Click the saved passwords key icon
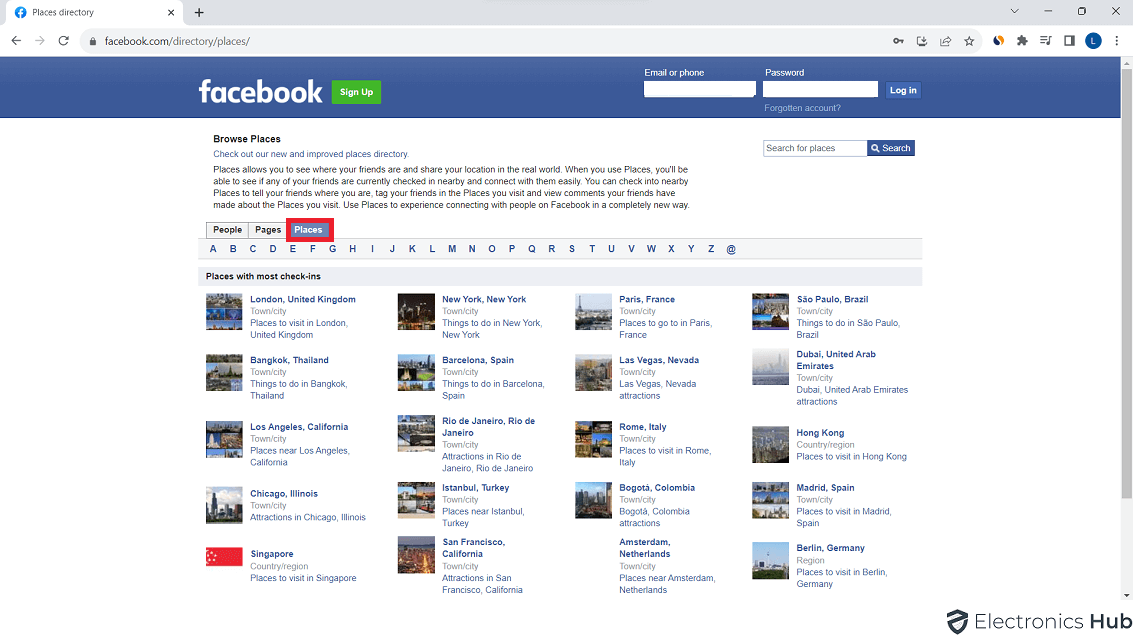The height and width of the screenshot is (636, 1133). tap(898, 41)
